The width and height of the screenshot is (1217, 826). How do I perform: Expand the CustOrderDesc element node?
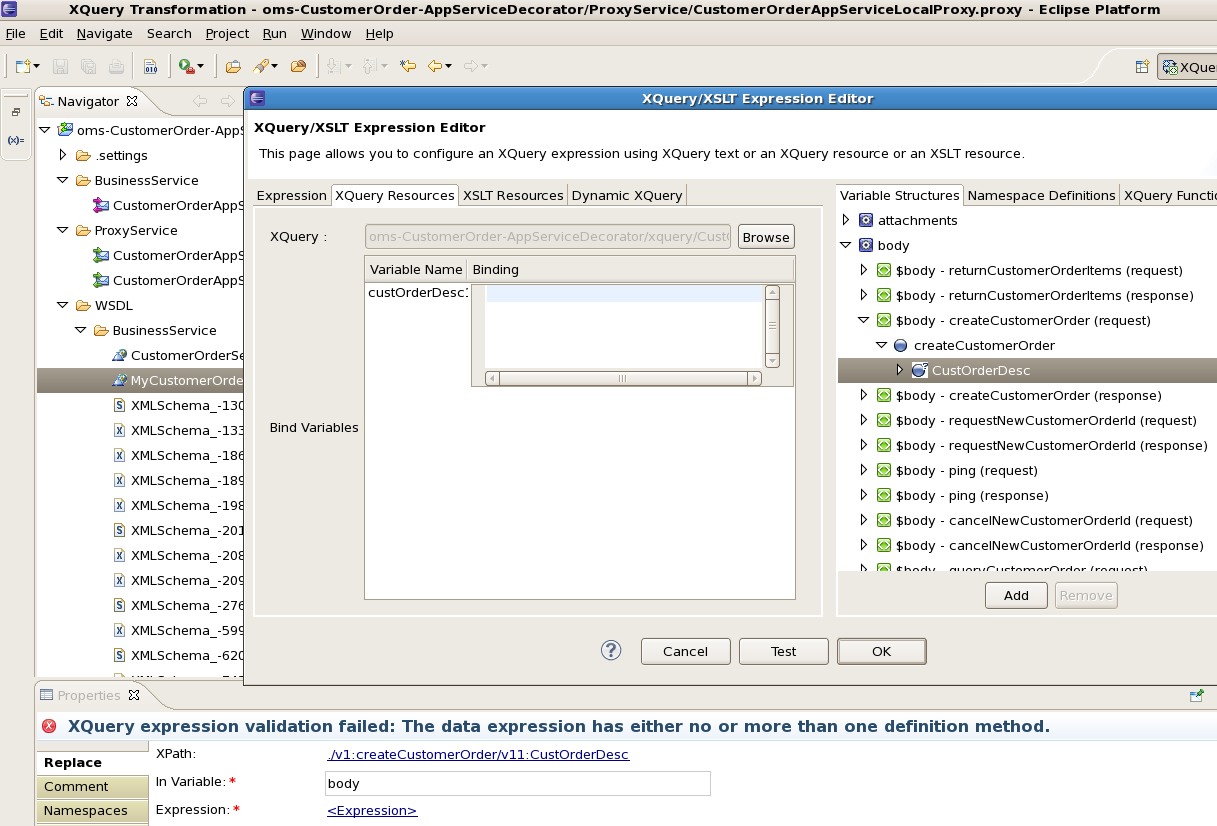[899, 370]
